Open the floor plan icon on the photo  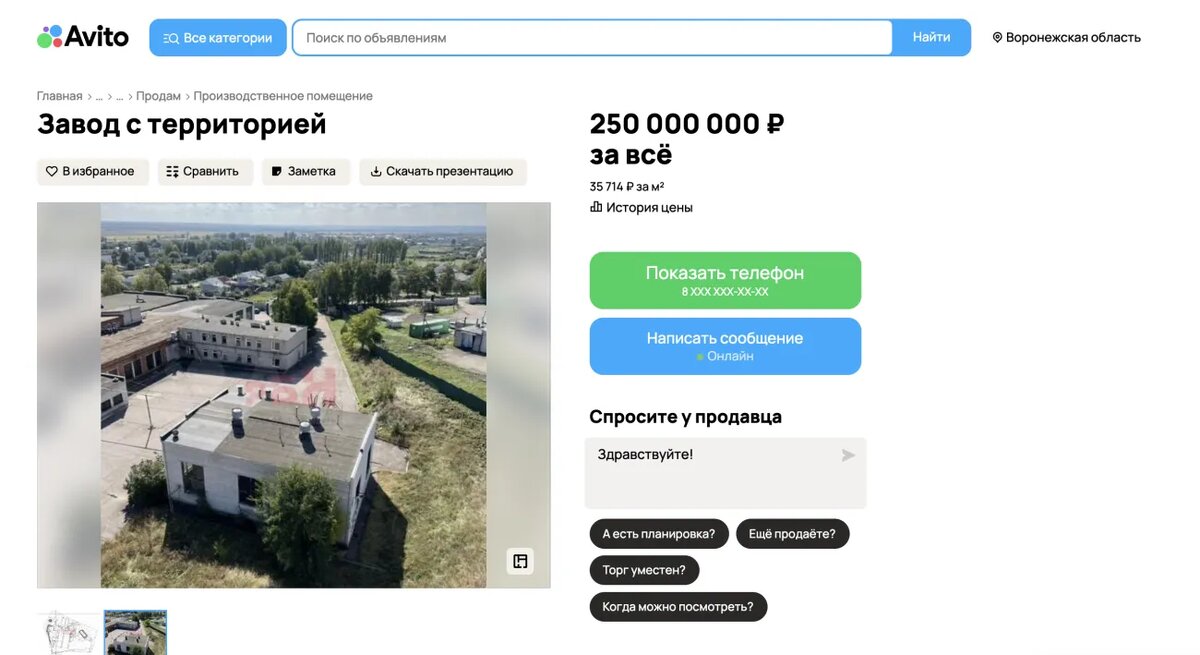coord(520,561)
